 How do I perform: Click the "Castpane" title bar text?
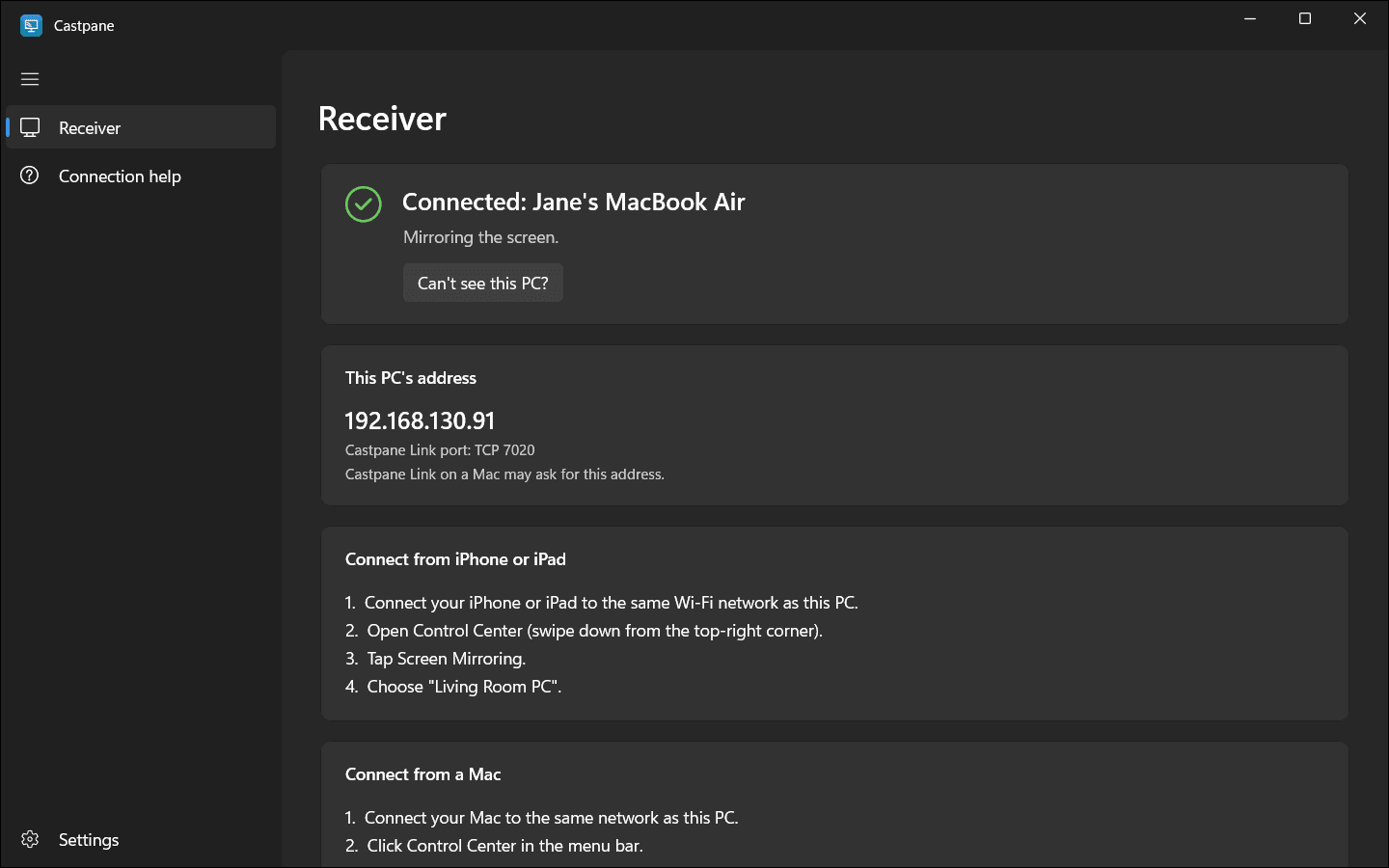(x=84, y=26)
